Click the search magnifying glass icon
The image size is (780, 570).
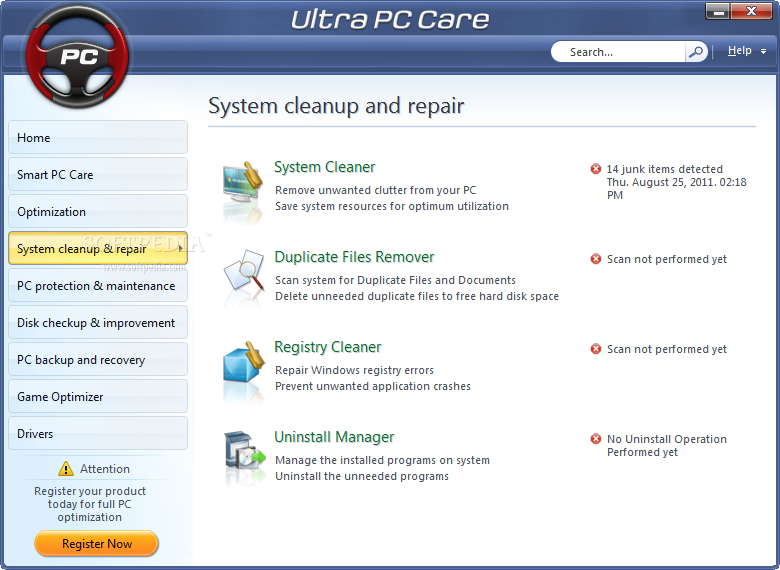point(696,52)
